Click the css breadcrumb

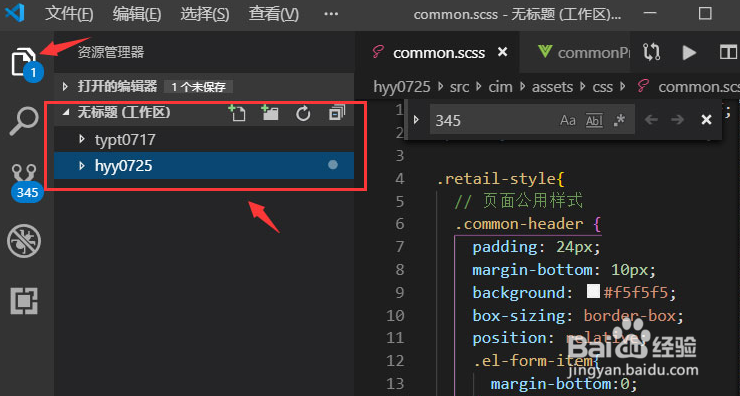(602, 87)
